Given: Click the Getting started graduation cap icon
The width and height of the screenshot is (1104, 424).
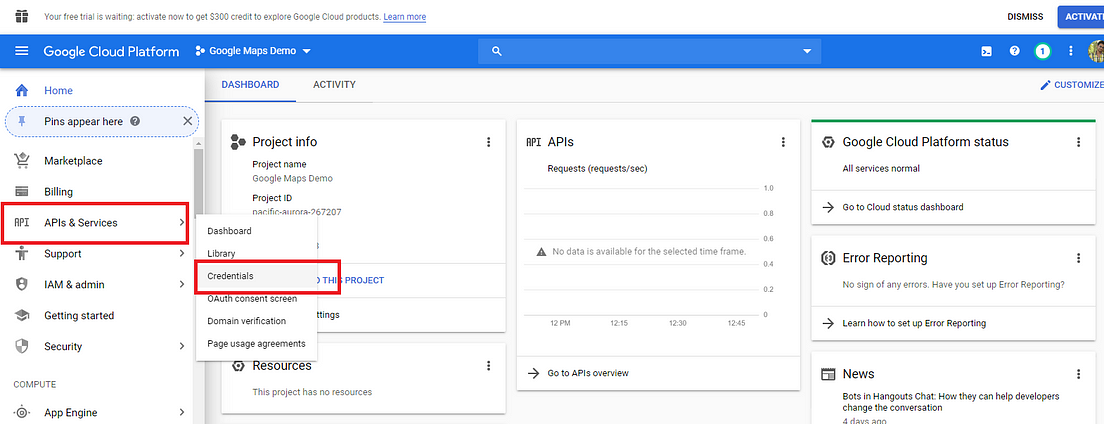Looking at the screenshot, I should tap(22, 316).
